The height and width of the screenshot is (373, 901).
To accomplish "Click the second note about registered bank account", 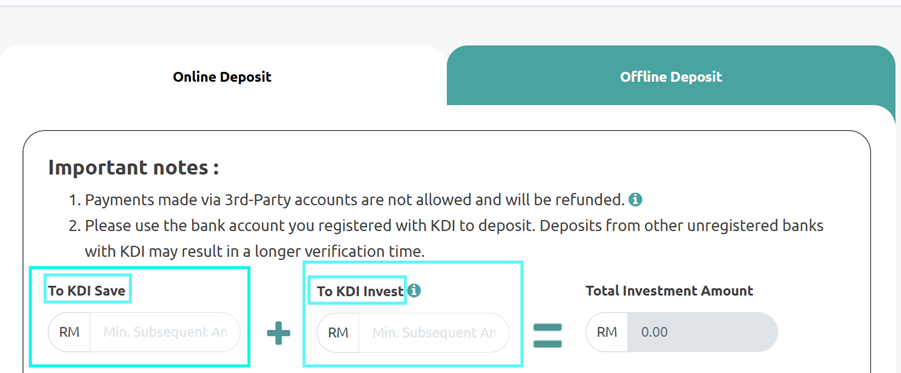I will pos(446,226).
